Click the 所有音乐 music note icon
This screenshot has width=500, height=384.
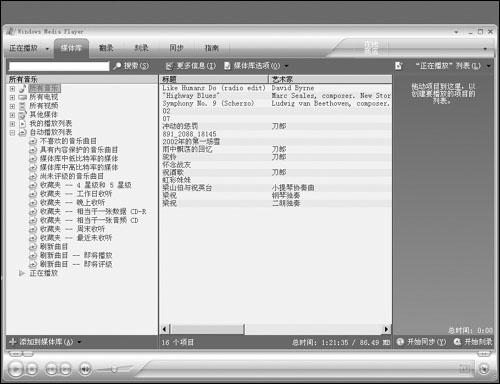(x=23, y=88)
